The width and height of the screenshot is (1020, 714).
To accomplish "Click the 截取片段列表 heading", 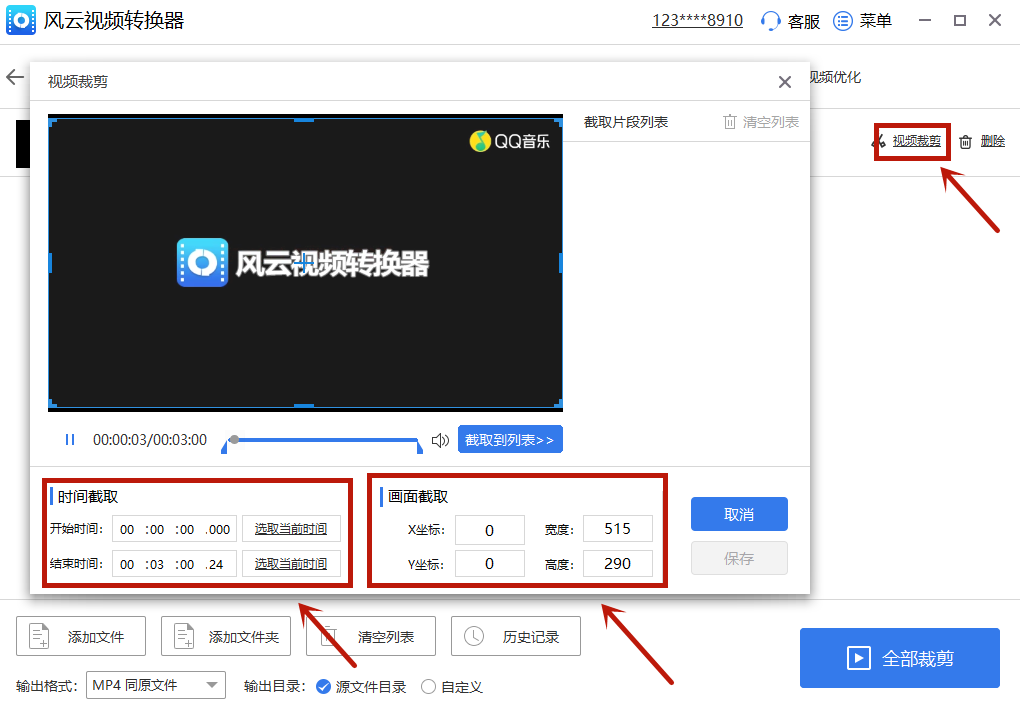I will (x=626, y=122).
